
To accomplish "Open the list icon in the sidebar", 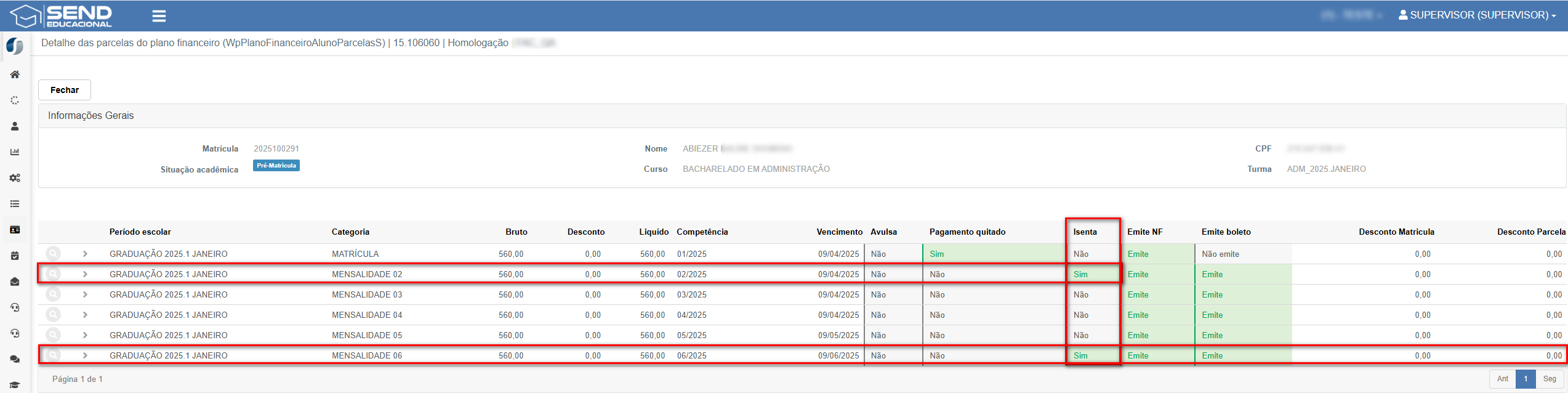I will pos(15,204).
